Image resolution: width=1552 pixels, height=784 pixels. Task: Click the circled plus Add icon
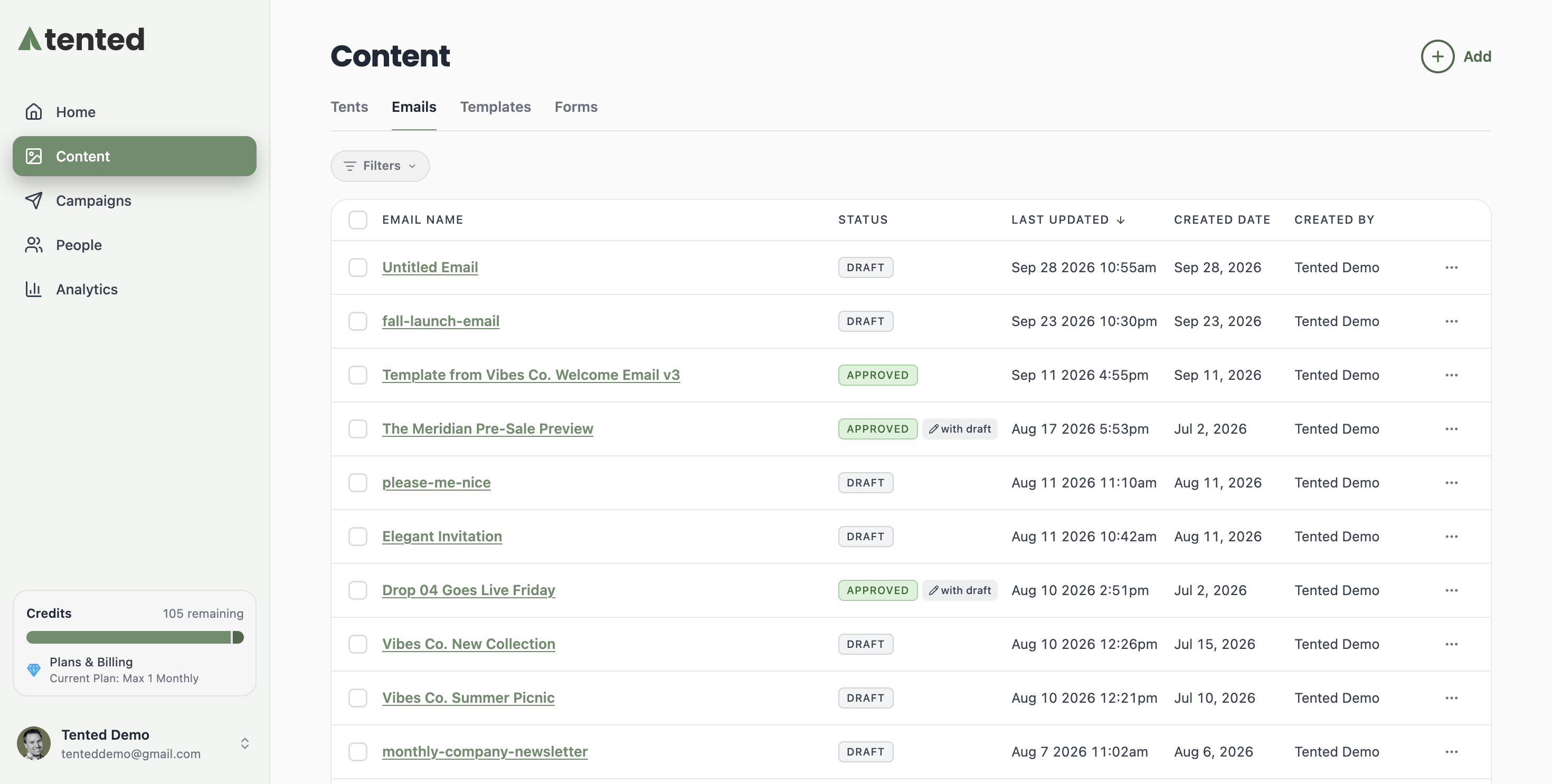(1437, 56)
